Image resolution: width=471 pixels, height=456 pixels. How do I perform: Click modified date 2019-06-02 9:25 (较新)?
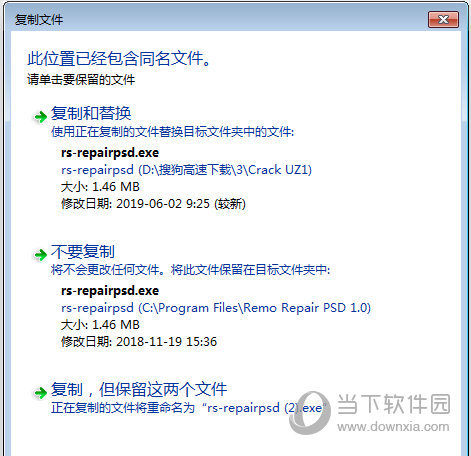[x=153, y=204]
